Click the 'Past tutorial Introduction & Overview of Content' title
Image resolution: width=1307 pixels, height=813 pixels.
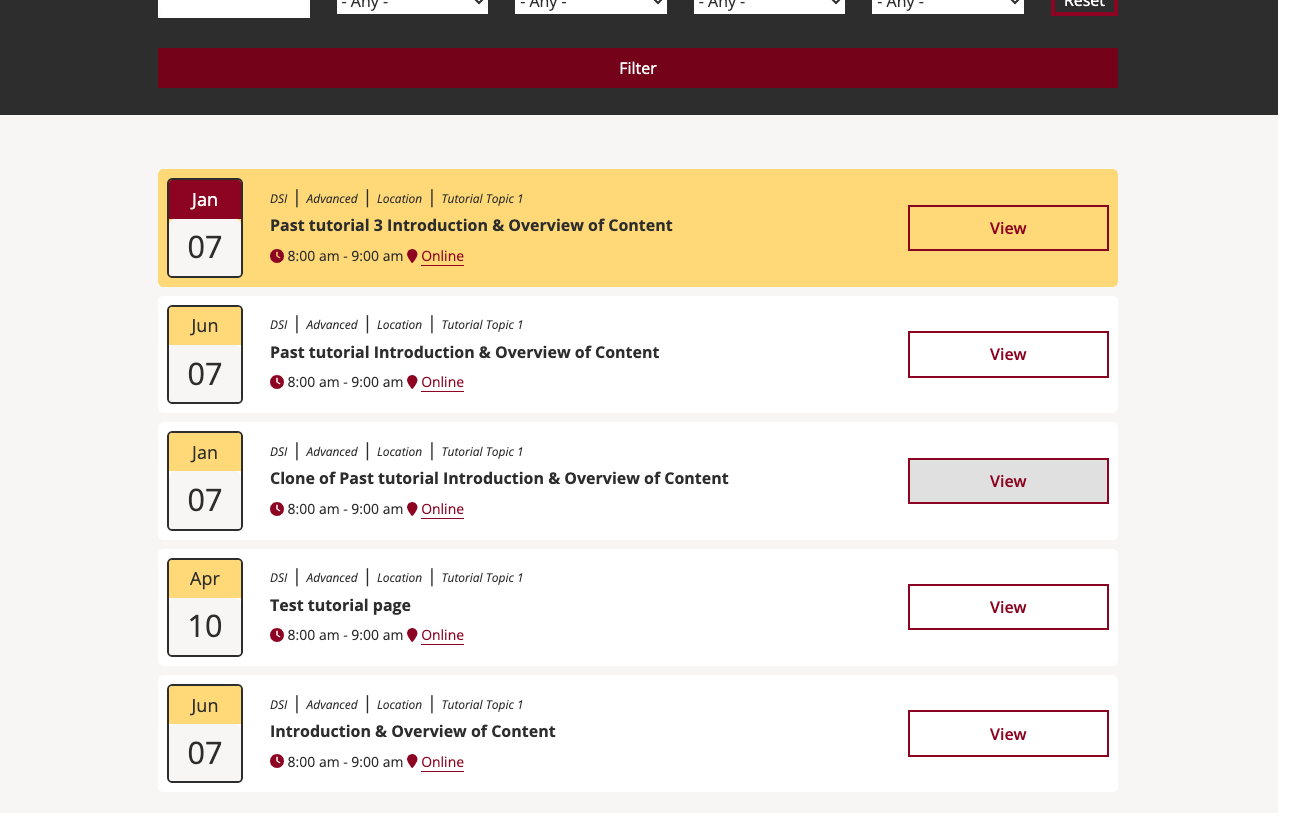(x=464, y=352)
